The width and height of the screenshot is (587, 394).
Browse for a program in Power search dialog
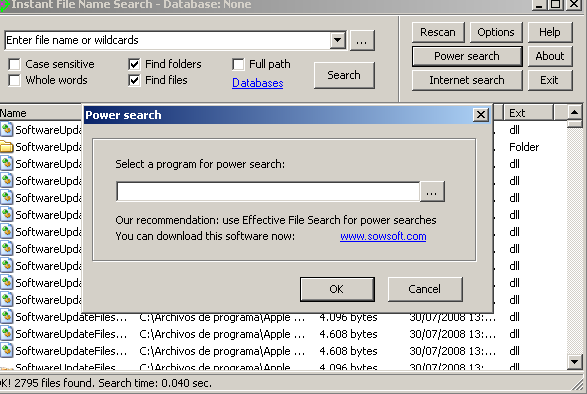tap(432, 192)
